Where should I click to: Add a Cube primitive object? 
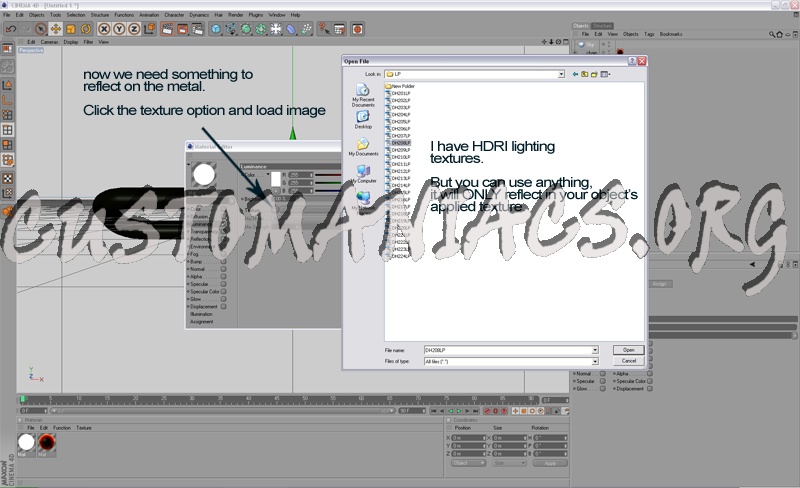pos(216,29)
